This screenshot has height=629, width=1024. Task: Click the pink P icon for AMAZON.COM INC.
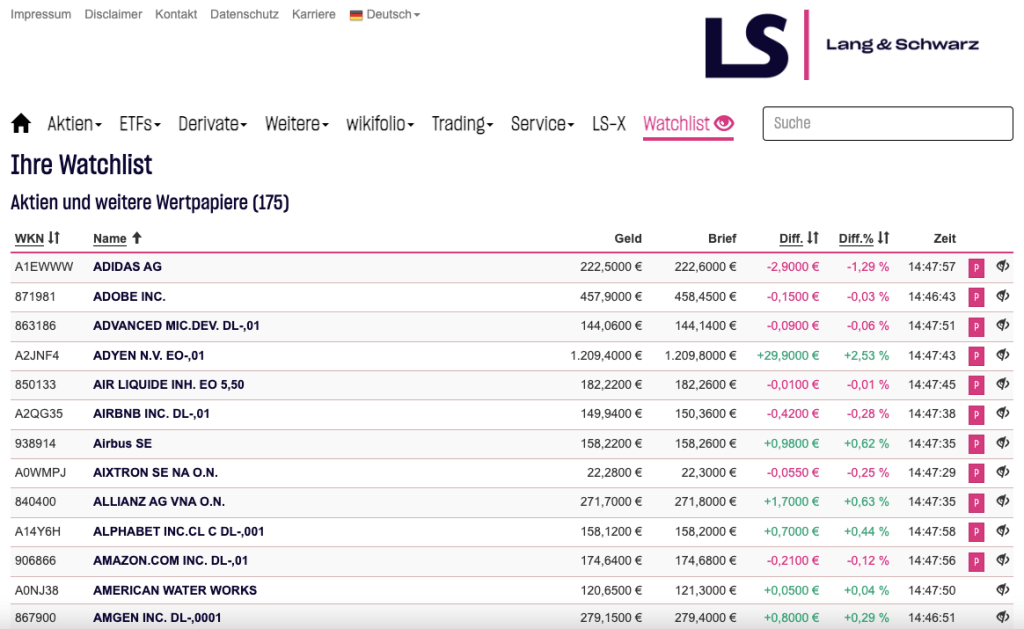976,561
